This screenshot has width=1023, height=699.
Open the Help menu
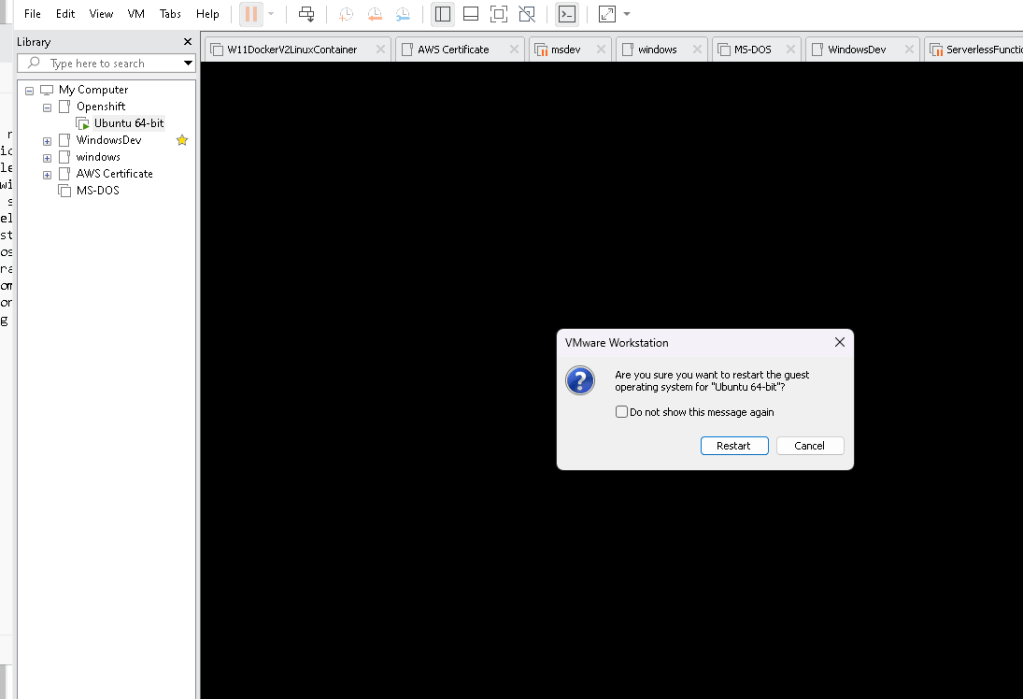click(207, 14)
